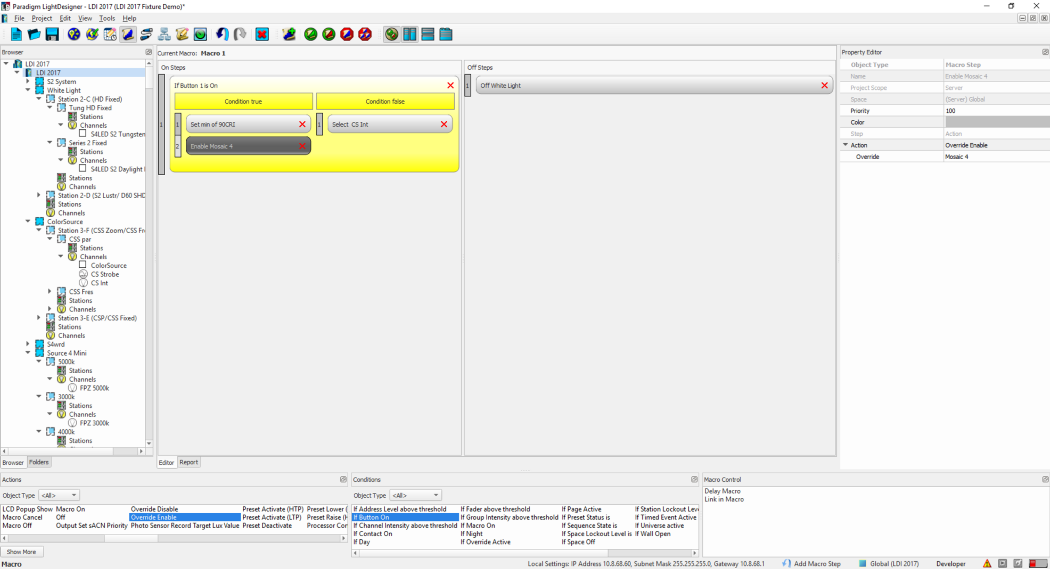Screen dimensions: 1050x569
Task: Click the red X delete toolbar icon
Action: pos(262,34)
